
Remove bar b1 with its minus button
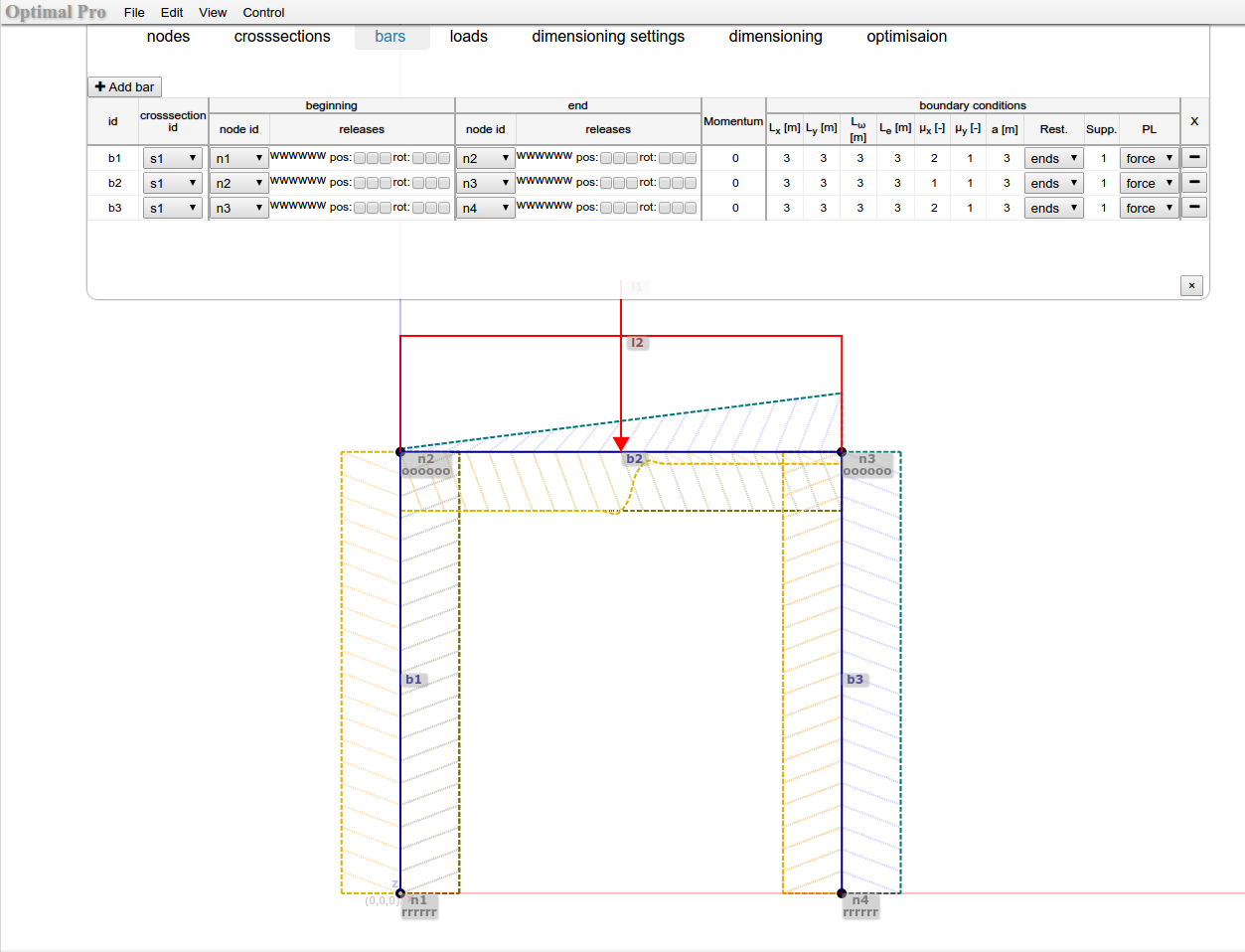point(1194,158)
